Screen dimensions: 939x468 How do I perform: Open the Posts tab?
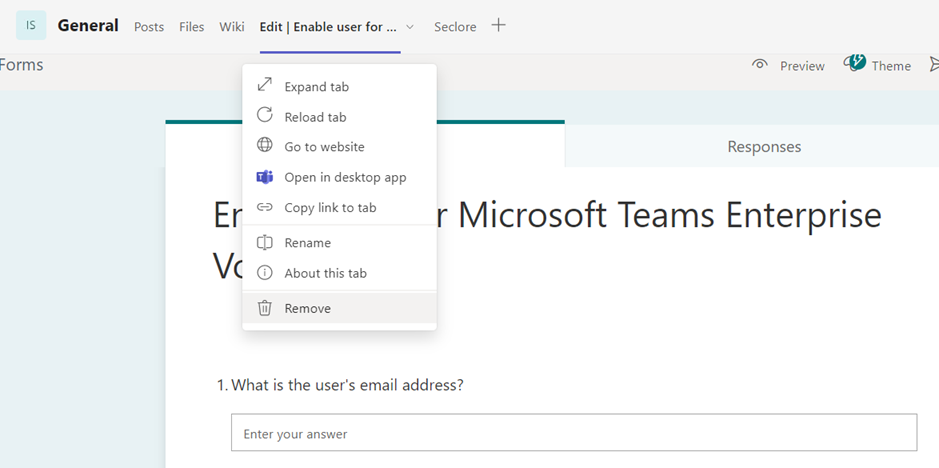tap(149, 27)
